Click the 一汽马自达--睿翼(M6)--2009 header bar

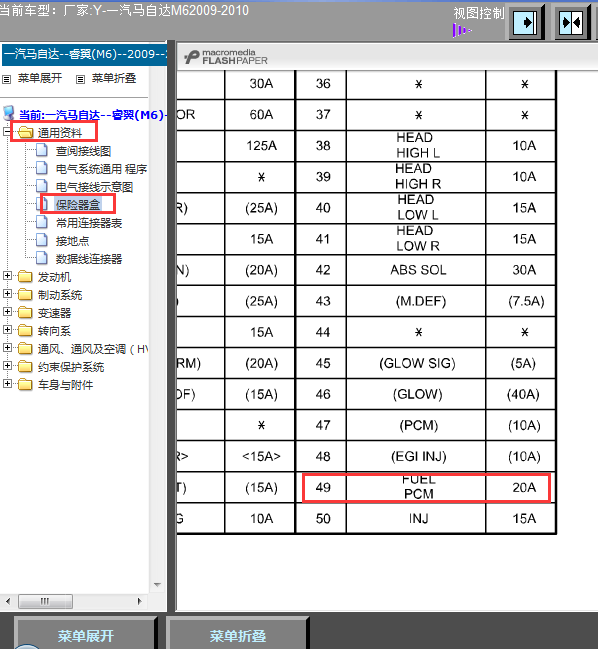pos(84,55)
